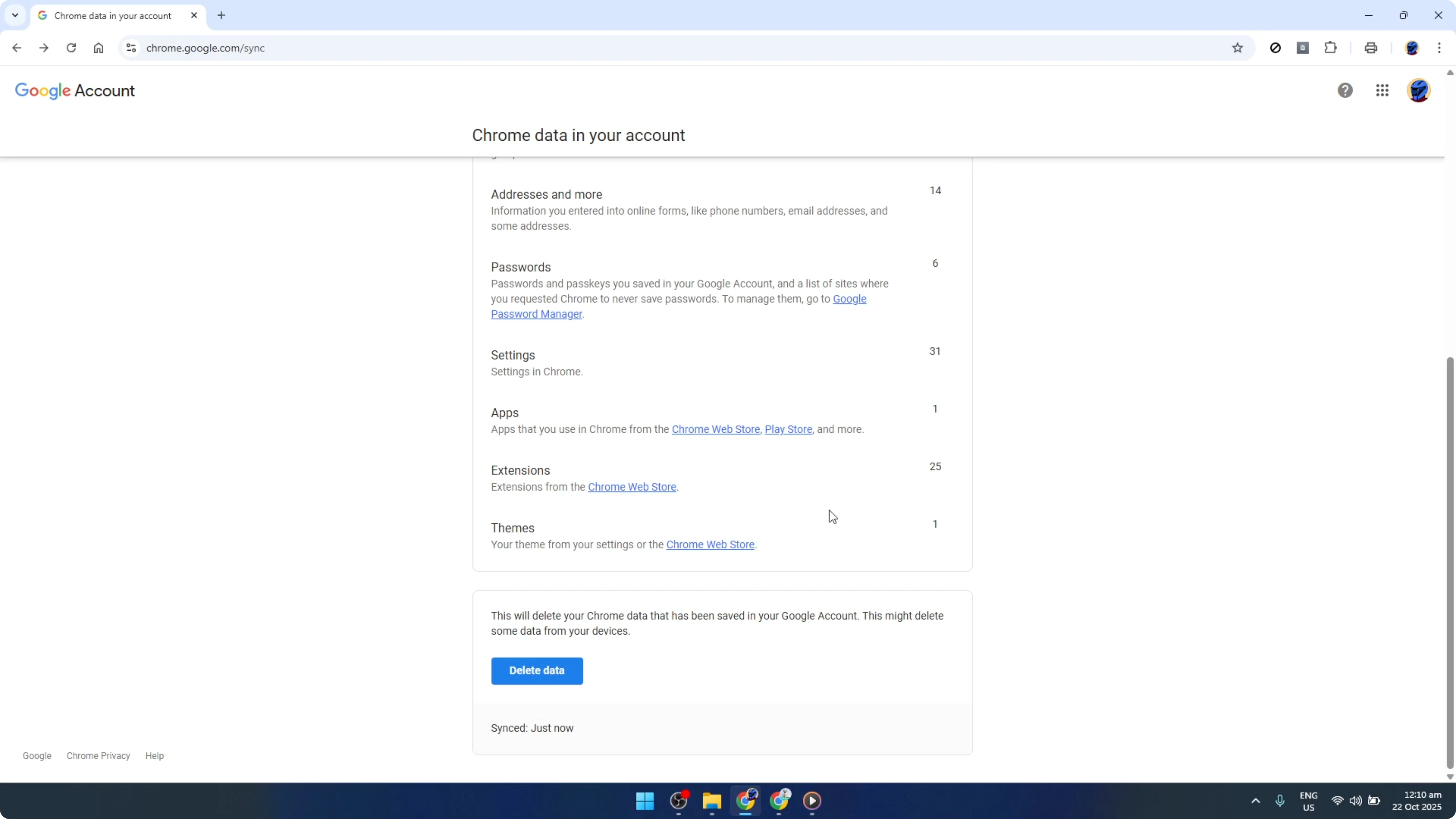1456x819 pixels.
Task: Open the browser Extensions puzzle icon
Action: pos(1331,48)
